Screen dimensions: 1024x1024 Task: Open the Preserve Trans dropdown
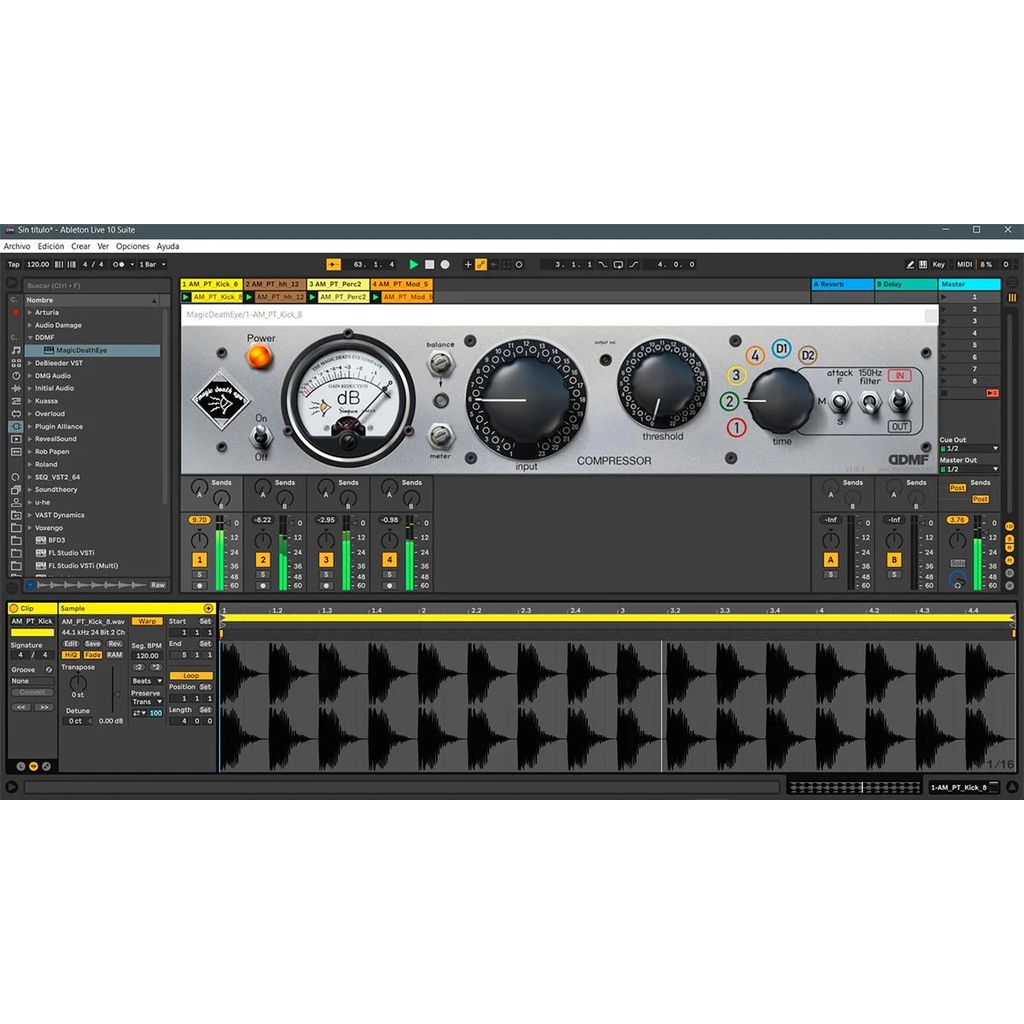[147, 702]
